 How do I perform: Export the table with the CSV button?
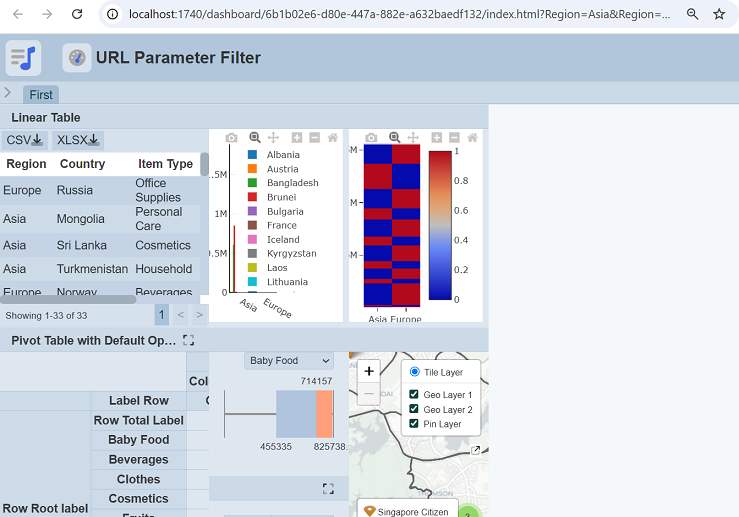[x=24, y=140]
